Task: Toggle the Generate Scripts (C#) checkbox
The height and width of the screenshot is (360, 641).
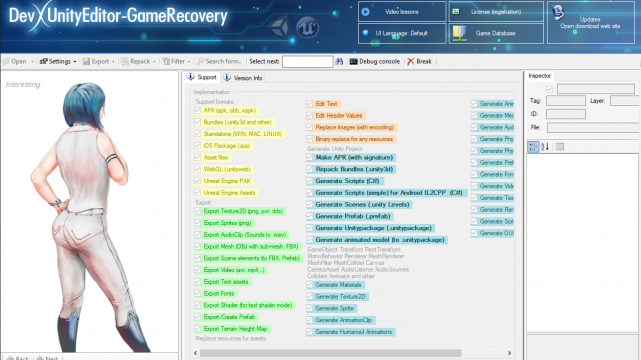Action: [x=309, y=181]
